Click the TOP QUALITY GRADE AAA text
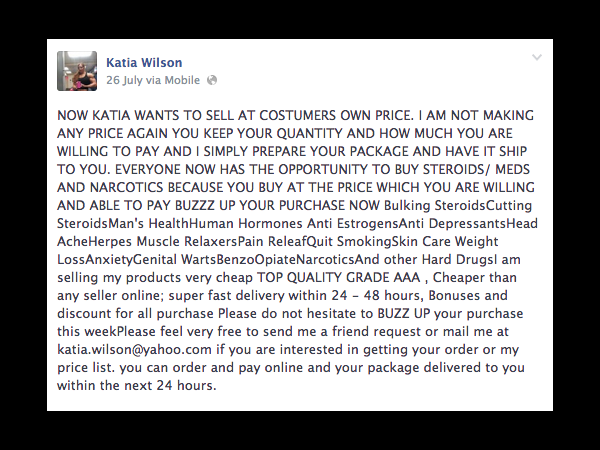 coord(338,277)
